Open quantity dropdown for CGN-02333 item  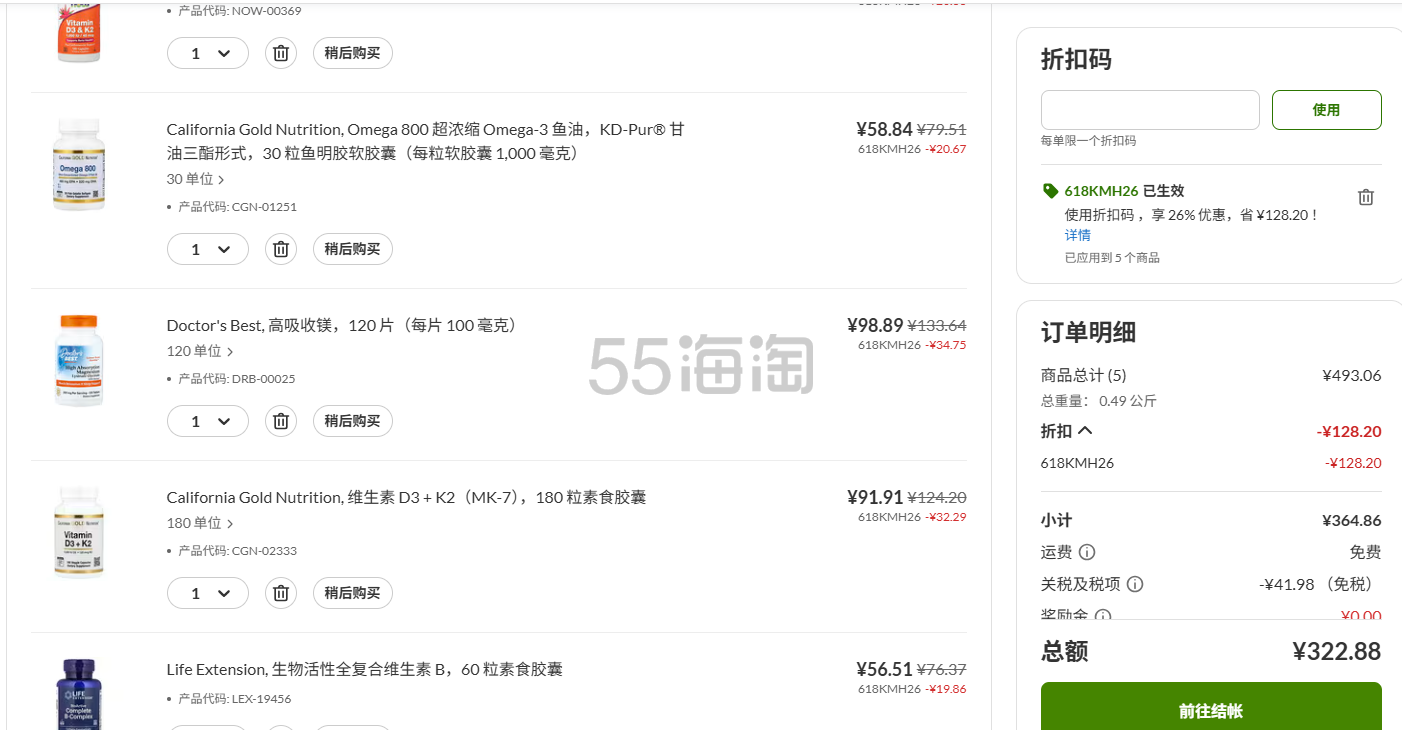207,593
